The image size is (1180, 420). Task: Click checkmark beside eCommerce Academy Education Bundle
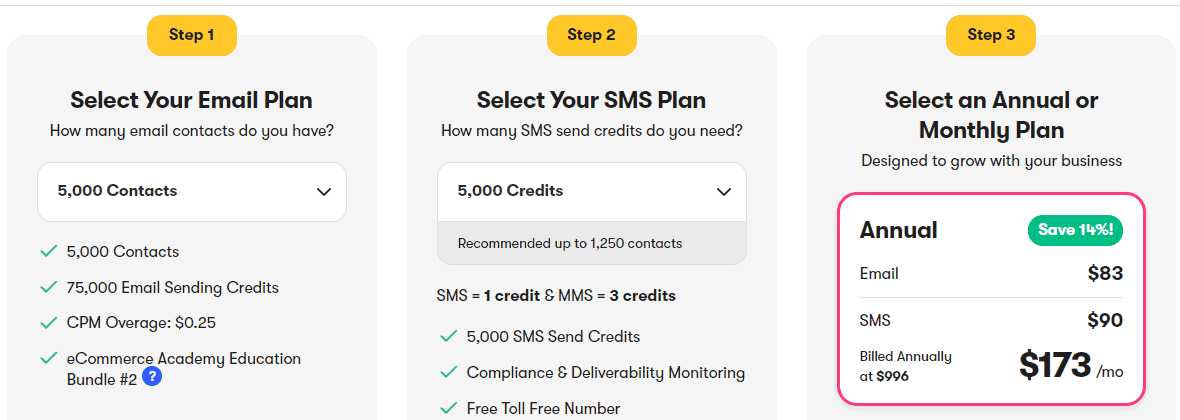click(49, 359)
